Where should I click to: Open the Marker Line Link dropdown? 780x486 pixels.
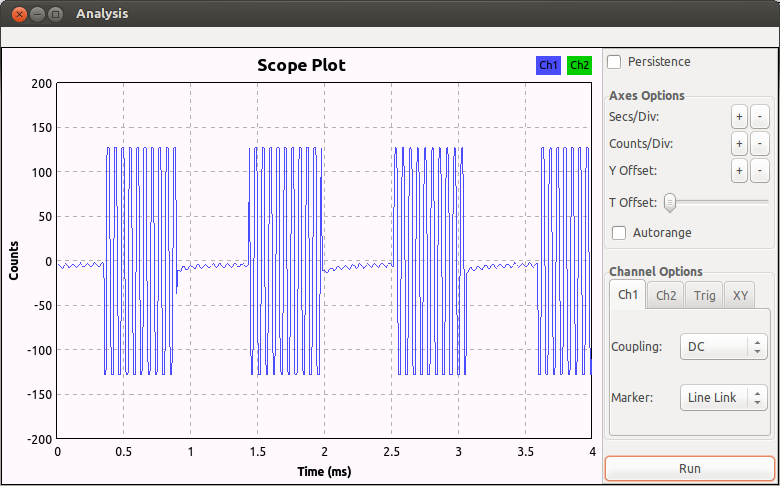[x=723, y=397]
